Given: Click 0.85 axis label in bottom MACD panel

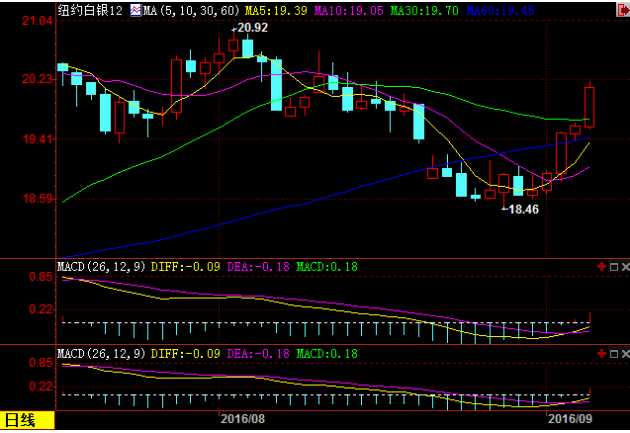Looking at the screenshot, I should 41,363.
